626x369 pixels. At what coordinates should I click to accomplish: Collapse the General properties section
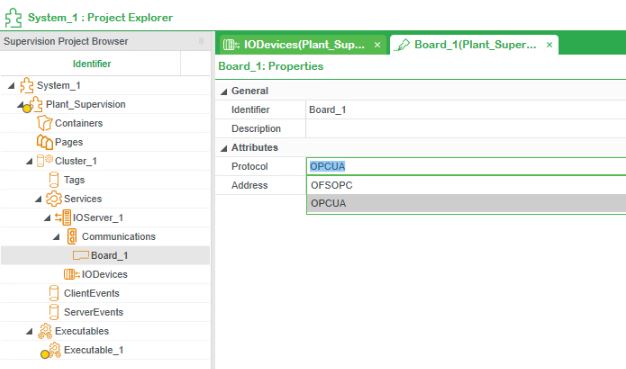point(224,91)
